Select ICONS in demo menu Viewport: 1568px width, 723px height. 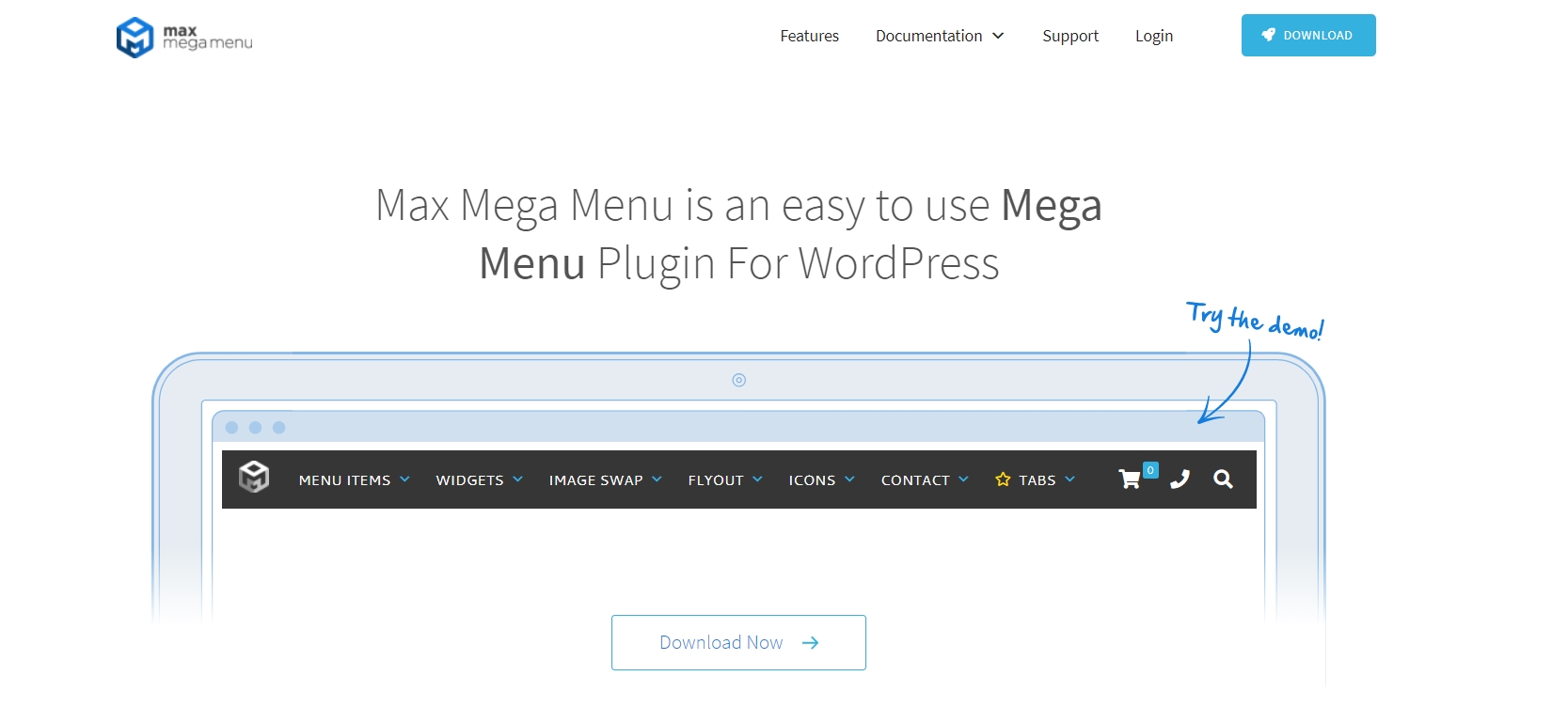[812, 480]
